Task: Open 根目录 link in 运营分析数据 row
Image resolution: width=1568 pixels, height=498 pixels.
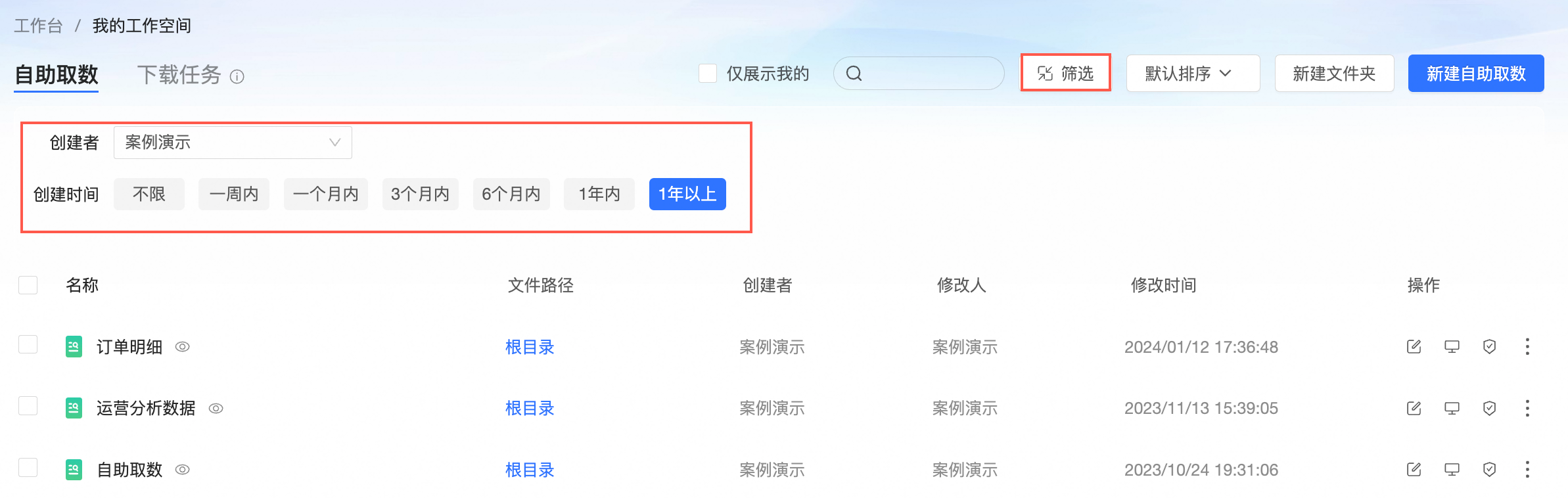Action: 530,409
